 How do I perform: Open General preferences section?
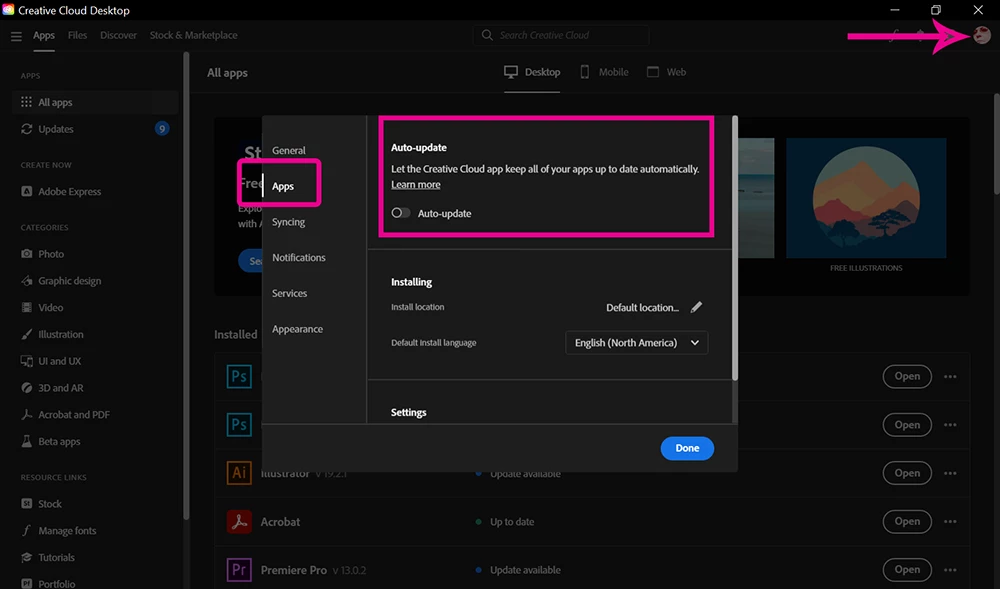[x=289, y=150]
